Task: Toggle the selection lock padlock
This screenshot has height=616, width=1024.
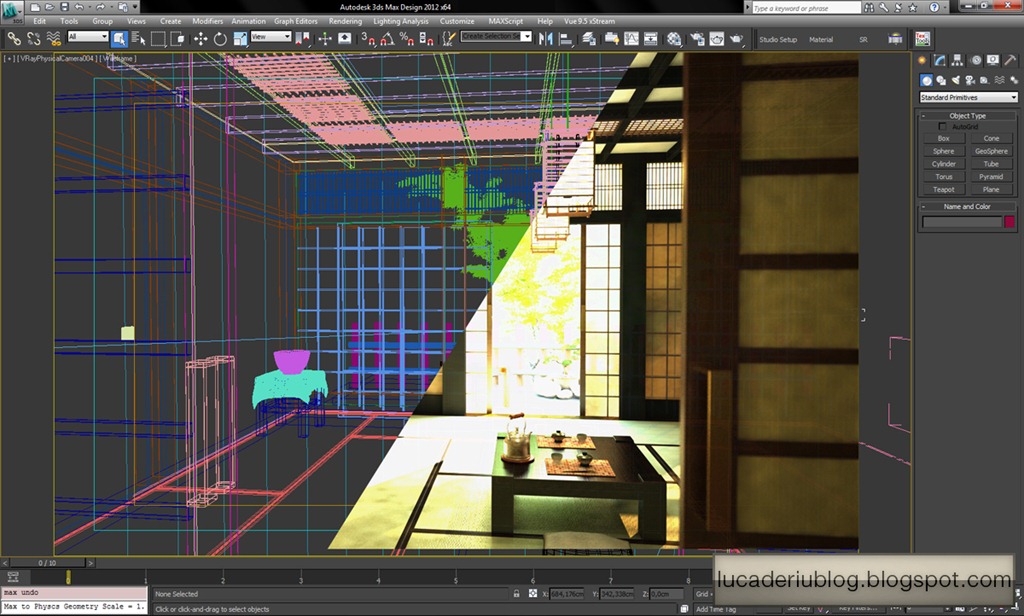Action: 517,594
